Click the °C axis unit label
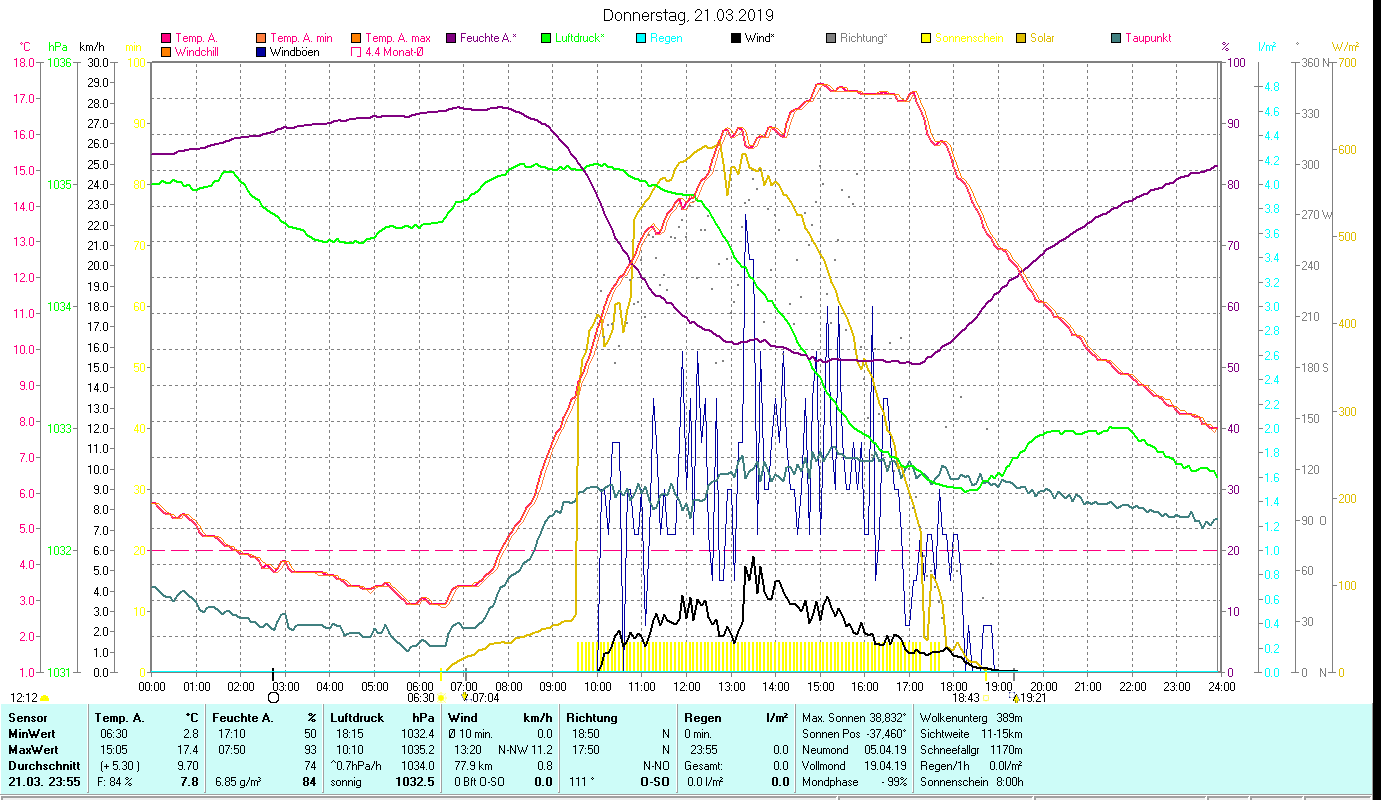 coord(25,47)
